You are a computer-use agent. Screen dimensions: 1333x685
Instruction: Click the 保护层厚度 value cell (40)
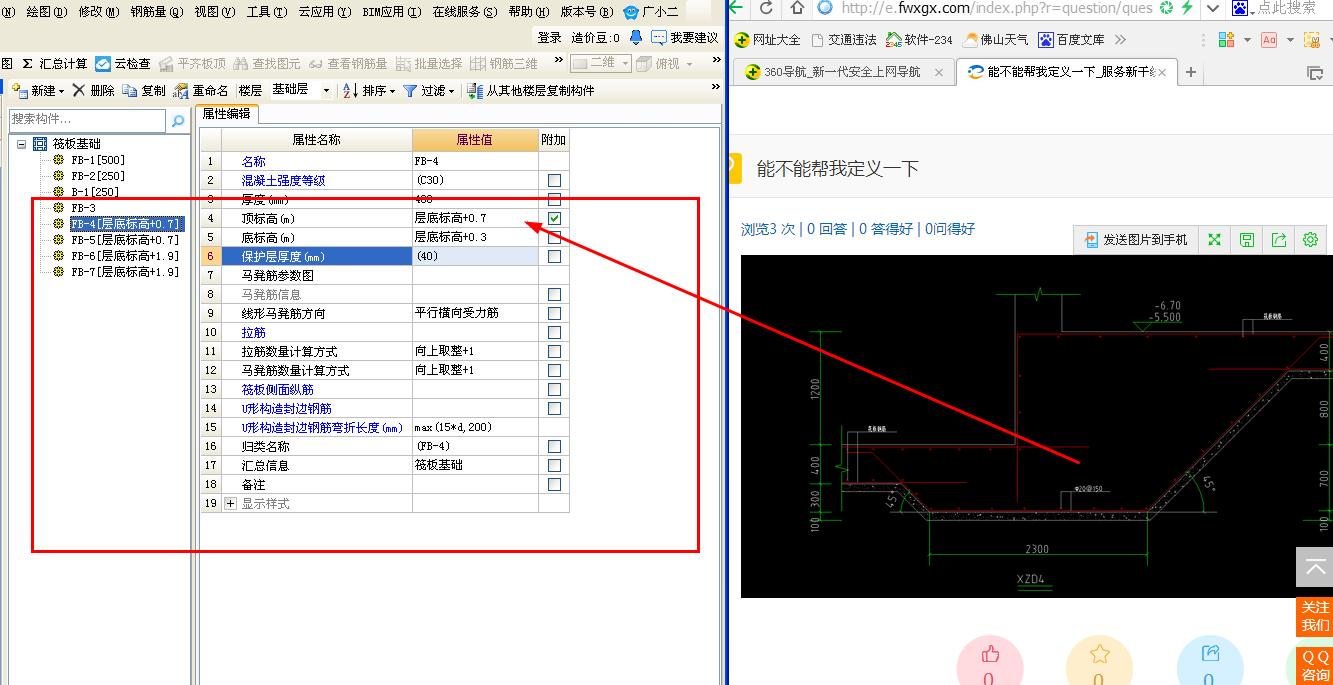pos(475,257)
